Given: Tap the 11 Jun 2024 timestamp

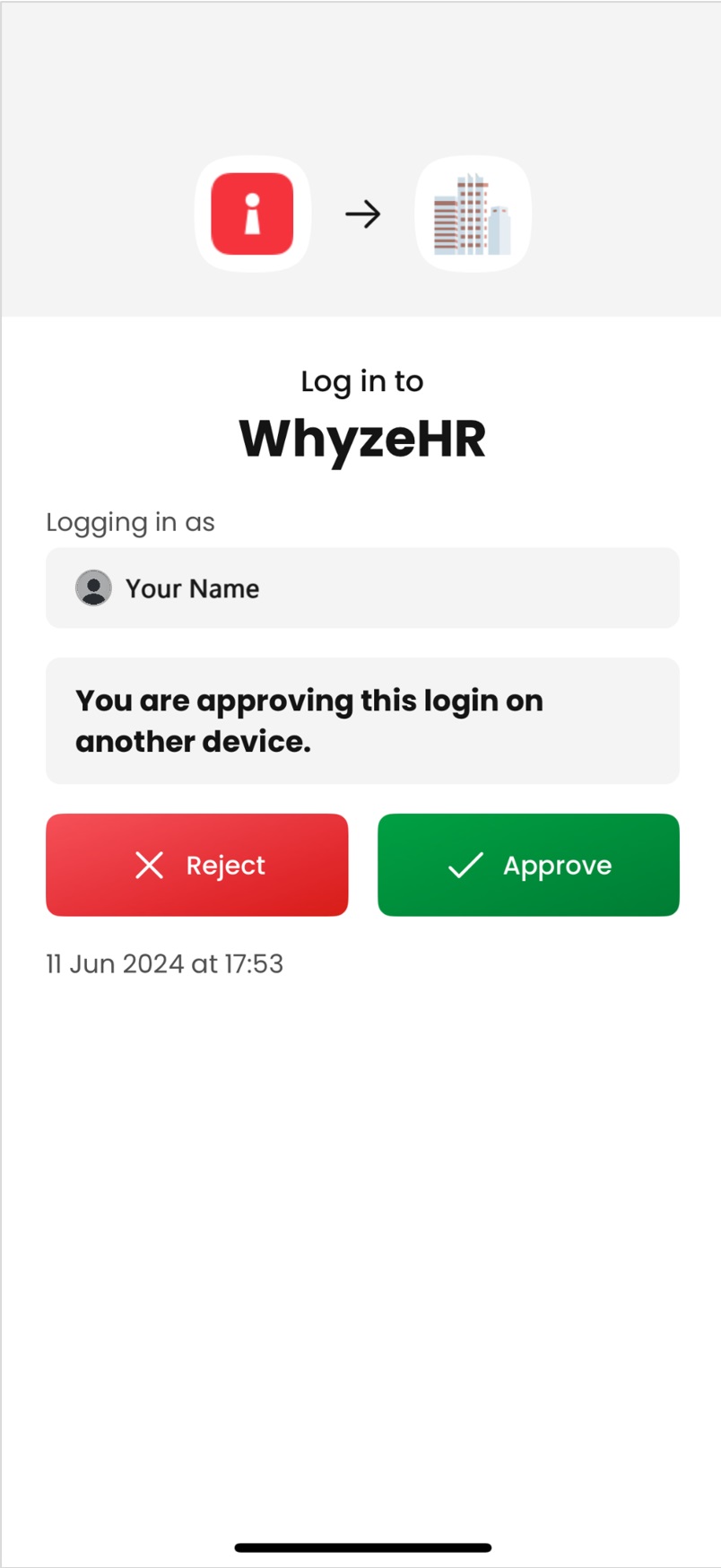Looking at the screenshot, I should point(164,963).
